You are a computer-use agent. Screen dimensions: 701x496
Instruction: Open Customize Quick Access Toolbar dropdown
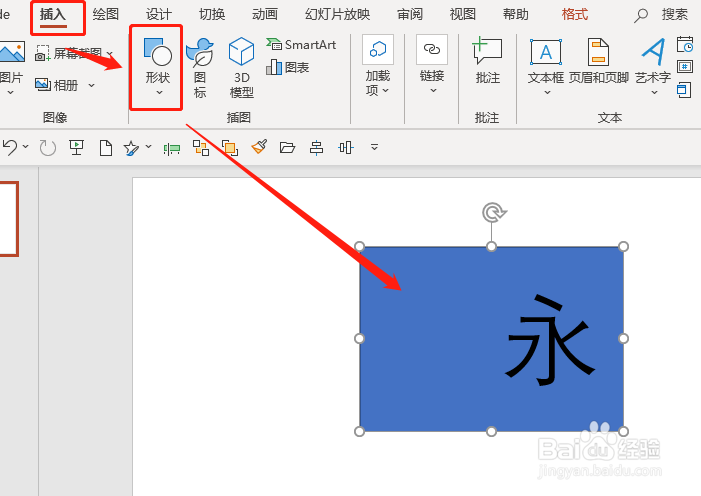click(375, 147)
